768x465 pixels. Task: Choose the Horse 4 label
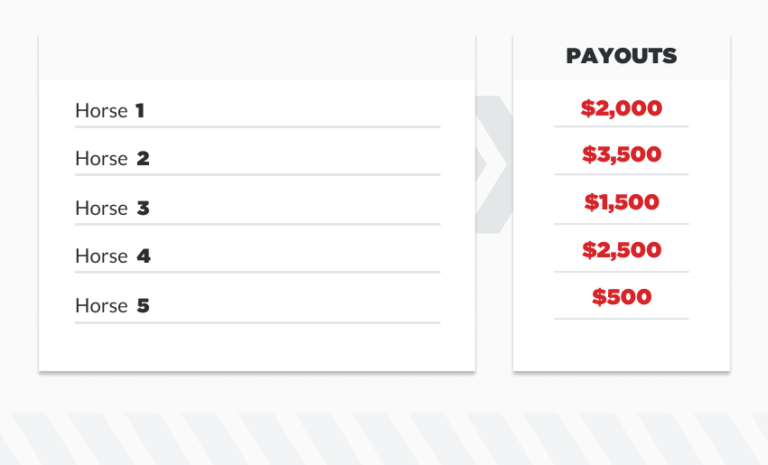[112, 256]
